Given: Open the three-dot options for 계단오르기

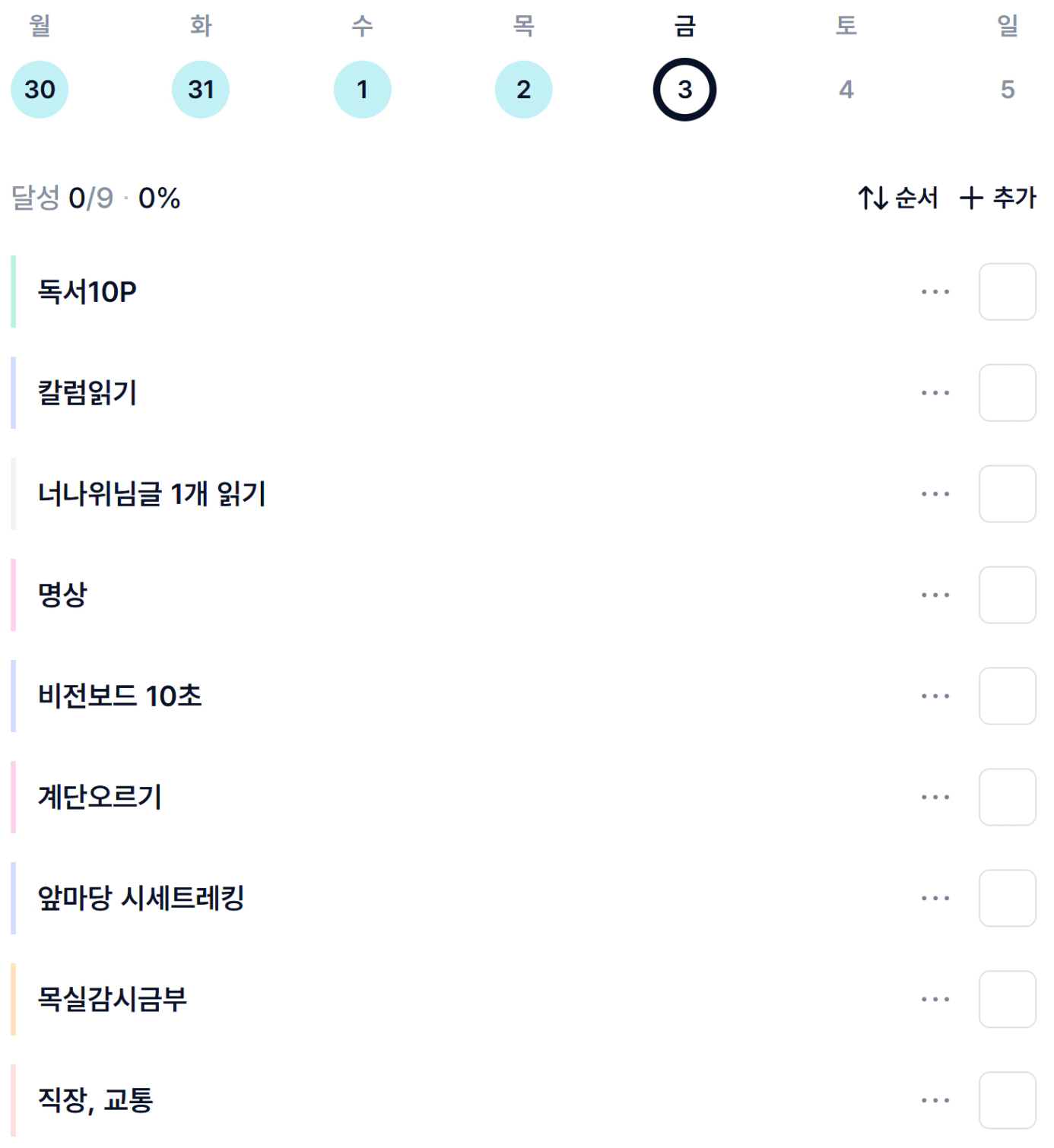Looking at the screenshot, I should [x=935, y=798].
